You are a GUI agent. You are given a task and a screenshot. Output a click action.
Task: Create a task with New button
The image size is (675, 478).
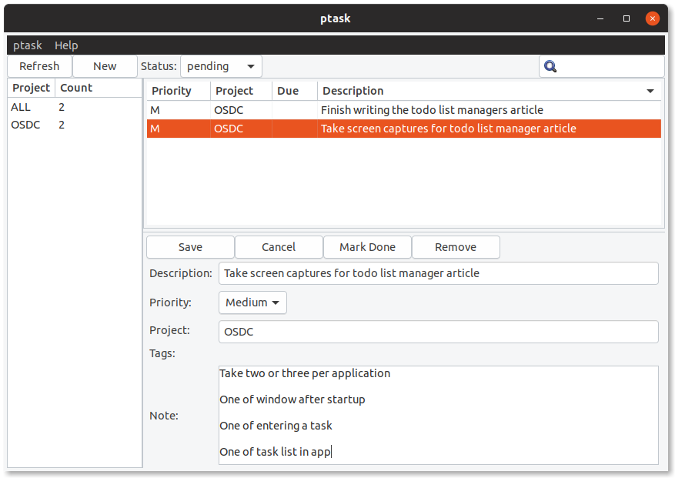[104, 66]
